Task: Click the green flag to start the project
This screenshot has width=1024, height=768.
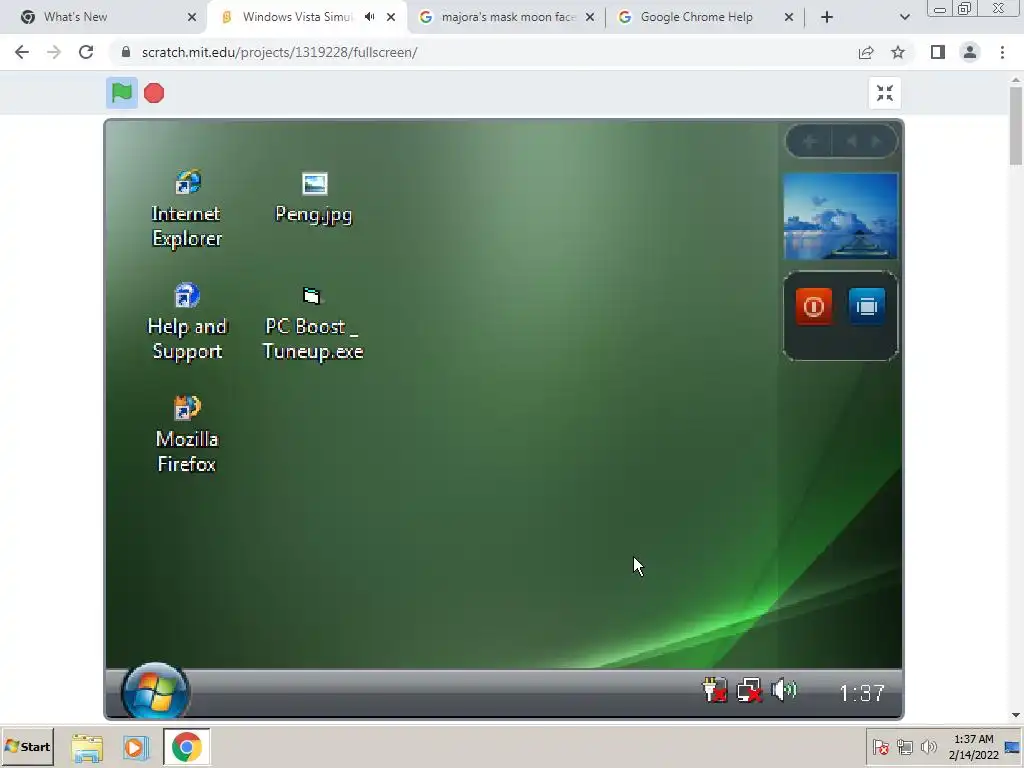Action: click(121, 93)
